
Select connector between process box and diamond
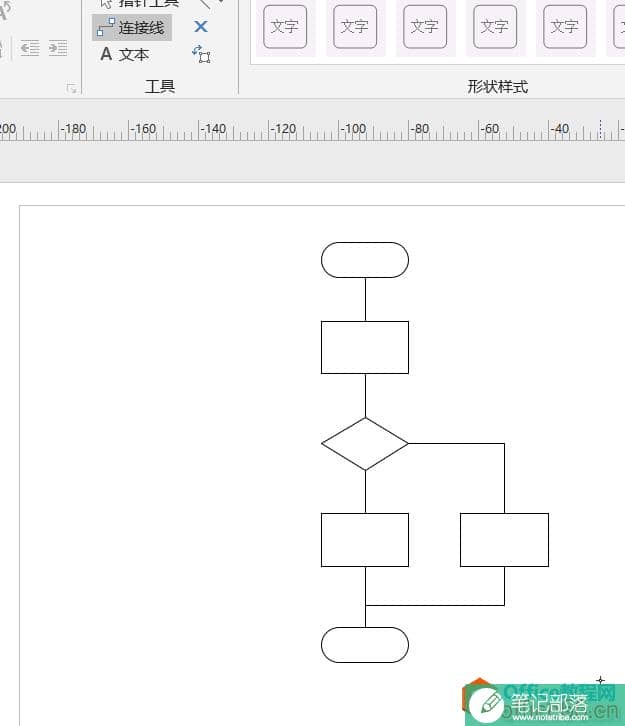pyautogui.click(x=365, y=396)
